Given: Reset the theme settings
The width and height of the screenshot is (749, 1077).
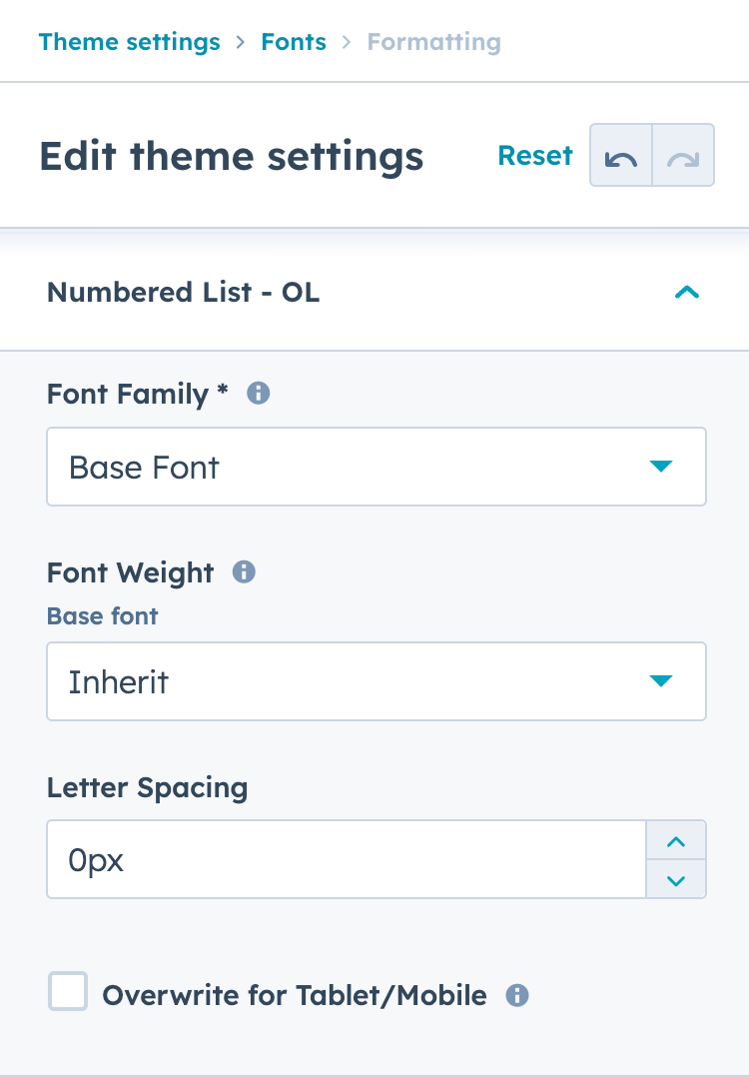Looking at the screenshot, I should click(x=535, y=156).
